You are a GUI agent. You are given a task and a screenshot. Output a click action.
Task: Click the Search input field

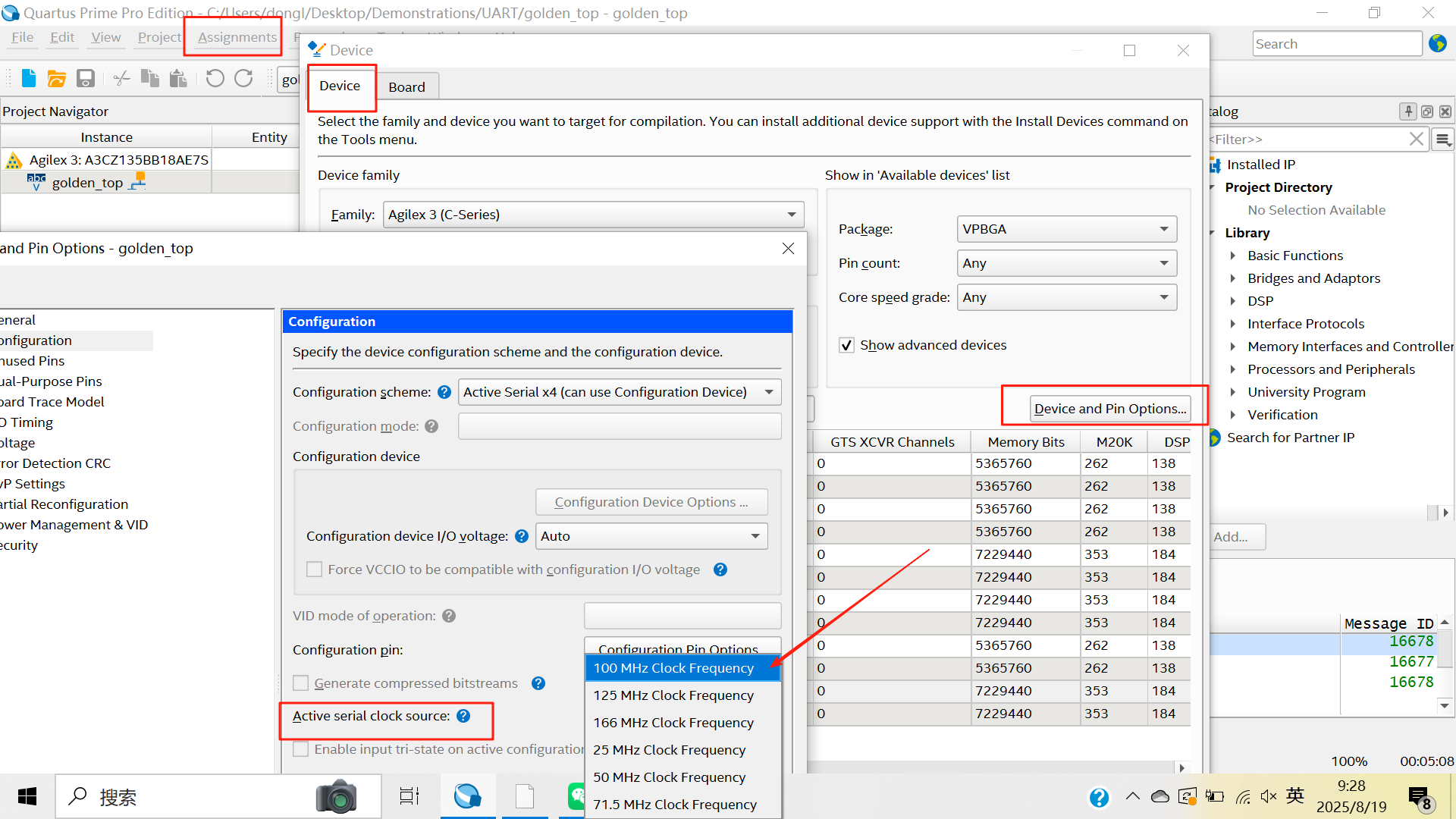1336,44
